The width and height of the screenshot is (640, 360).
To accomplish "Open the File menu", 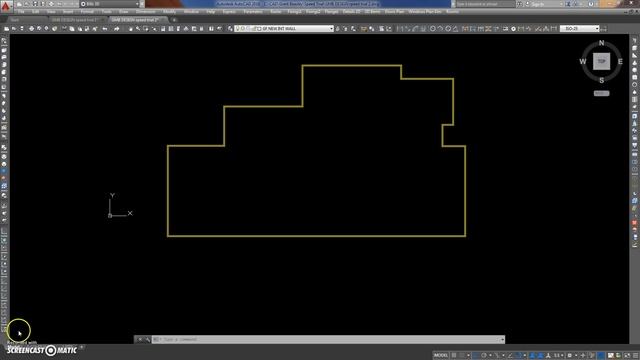I will (21, 12).
